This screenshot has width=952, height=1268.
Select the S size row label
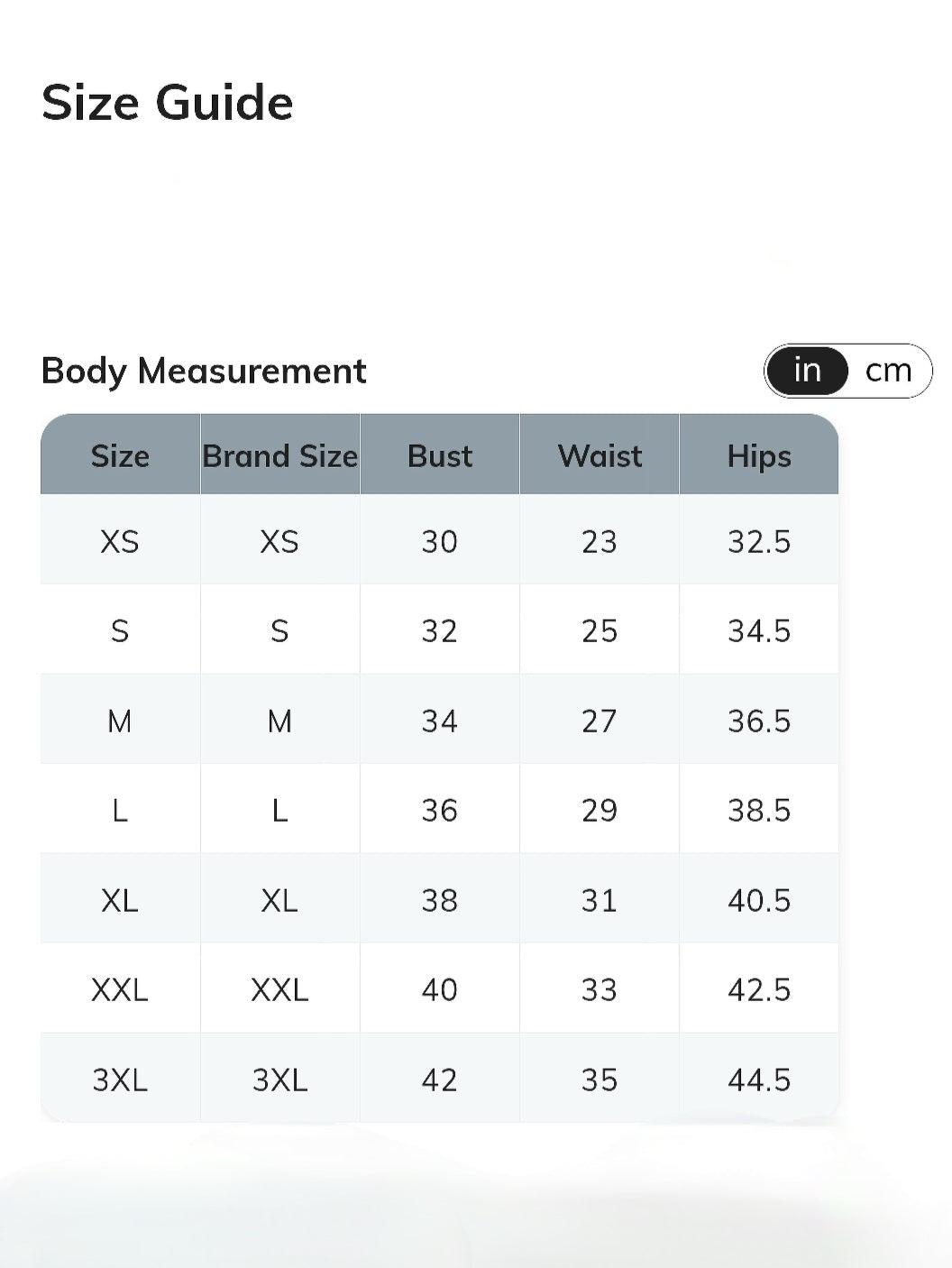(x=120, y=630)
